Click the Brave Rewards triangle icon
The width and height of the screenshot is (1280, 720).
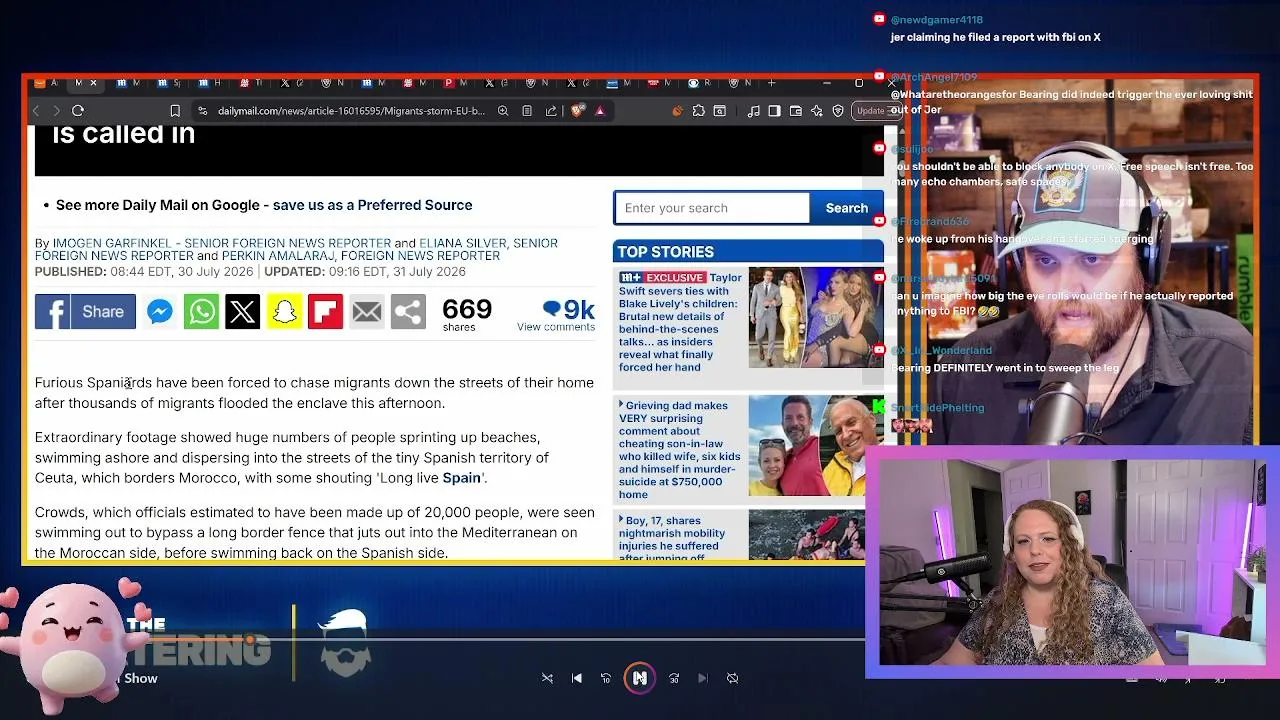point(600,111)
